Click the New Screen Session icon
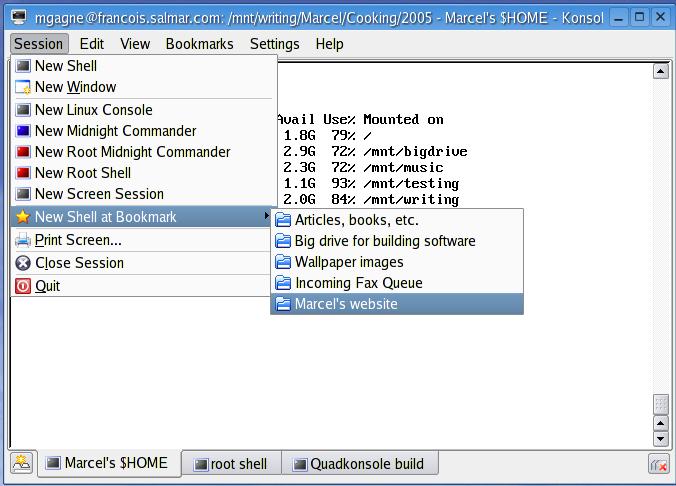The width and height of the screenshot is (676, 486). tap(23, 194)
